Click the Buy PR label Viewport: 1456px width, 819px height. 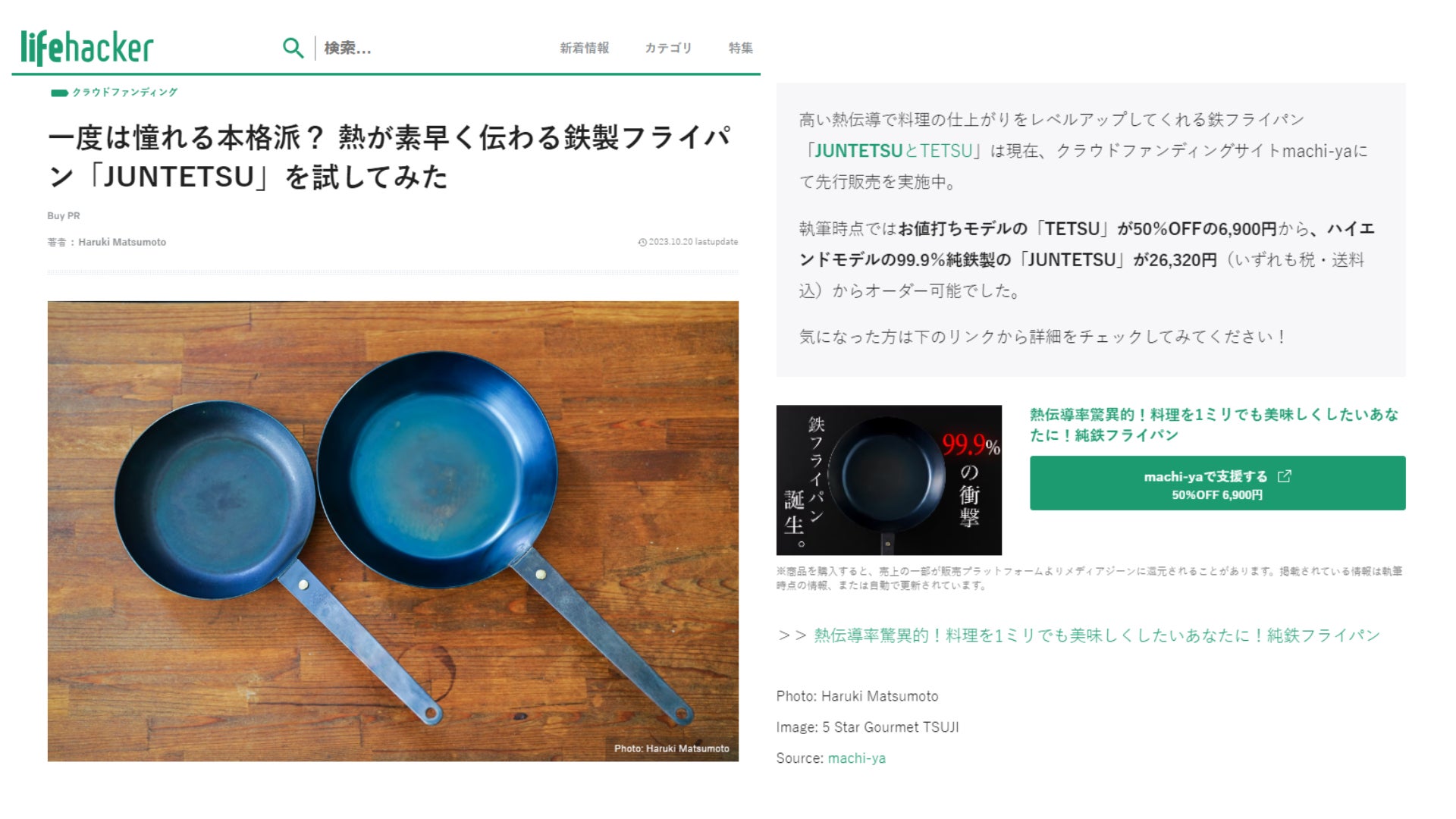click(x=64, y=215)
